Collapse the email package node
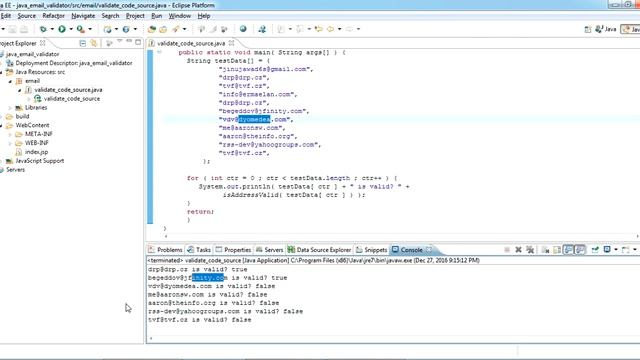This screenshot has width=640, height=360. pos(10,81)
